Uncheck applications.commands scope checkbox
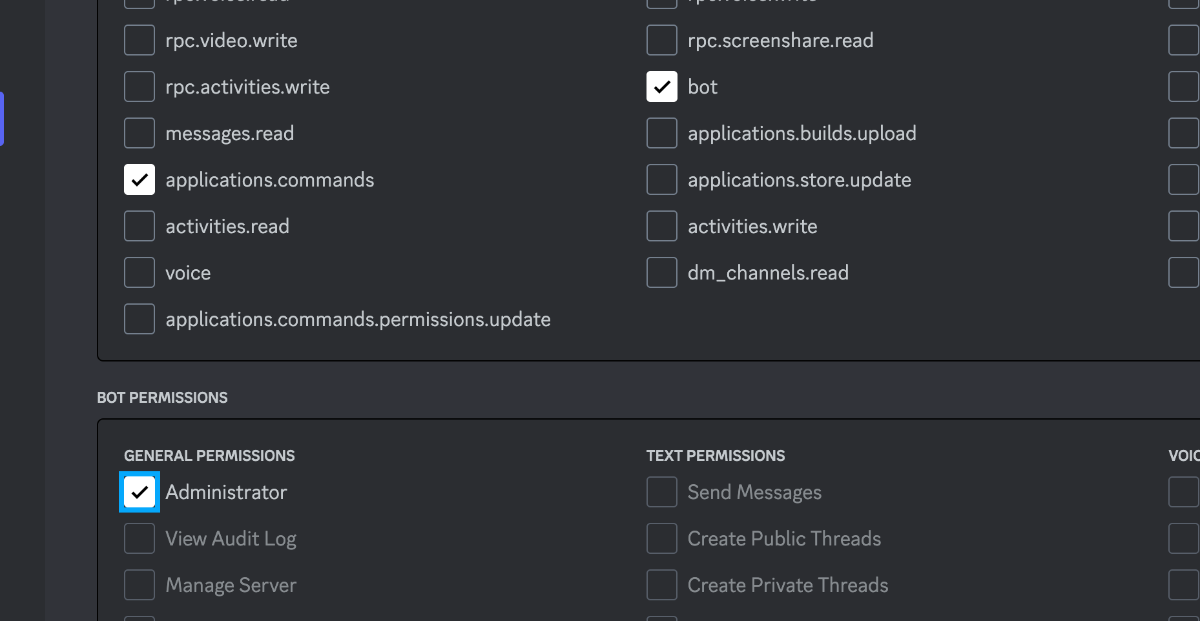This screenshot has height=621, width=1200. pyautogui.click(x=139, y=180)
